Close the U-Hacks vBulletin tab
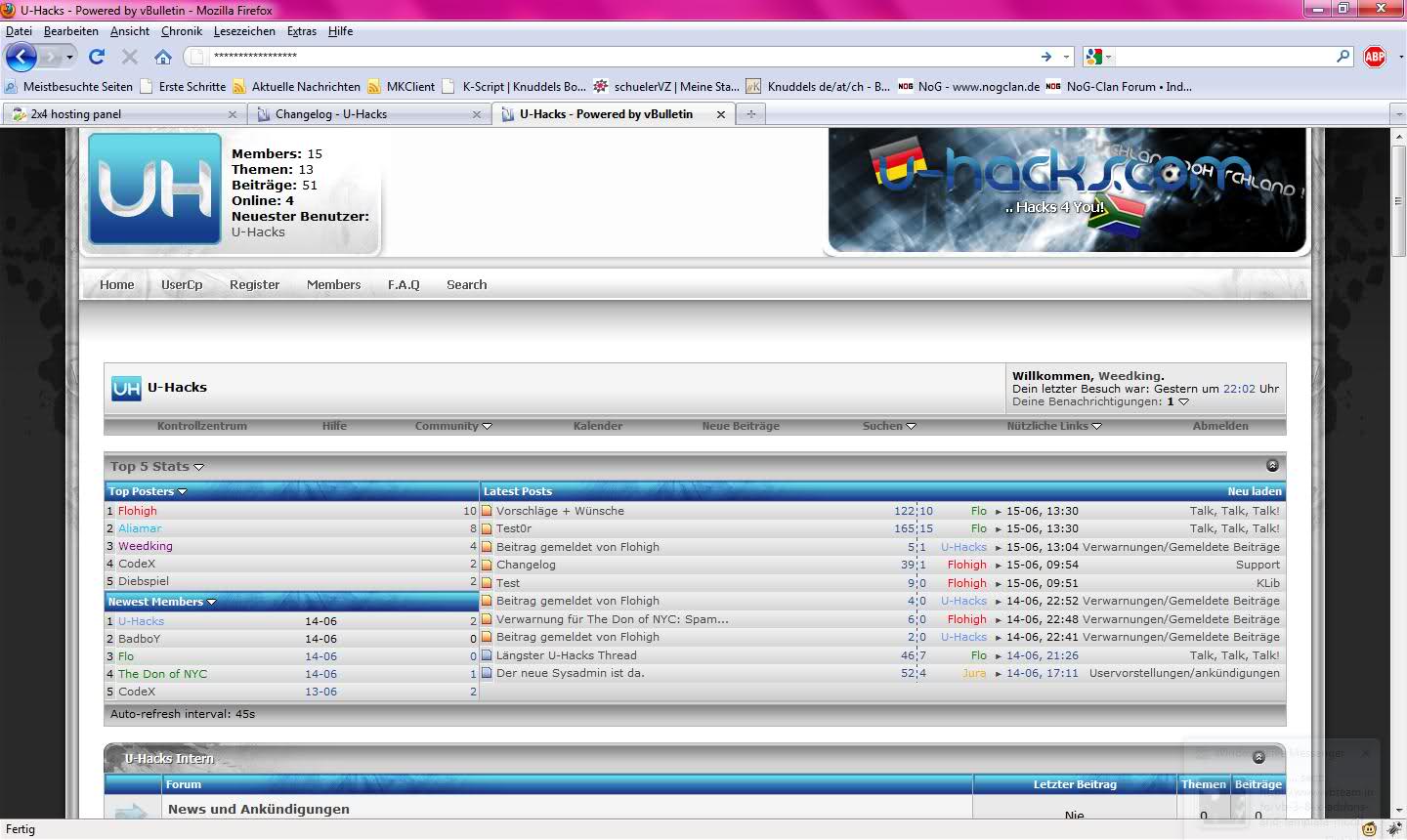This screenshot has height=840, width=1407. coord(721,114)
